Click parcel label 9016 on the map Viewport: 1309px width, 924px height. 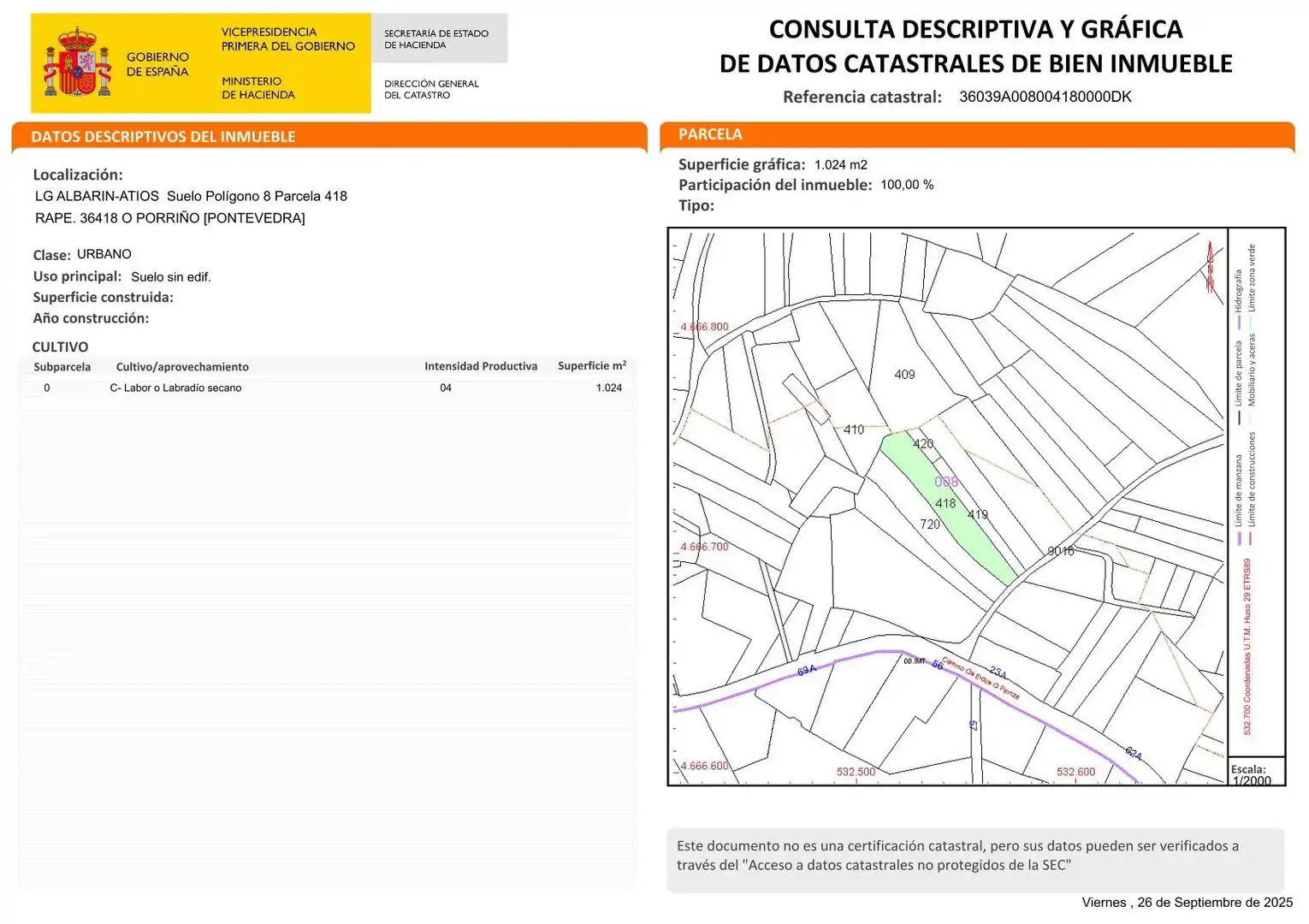(1061, 551)
